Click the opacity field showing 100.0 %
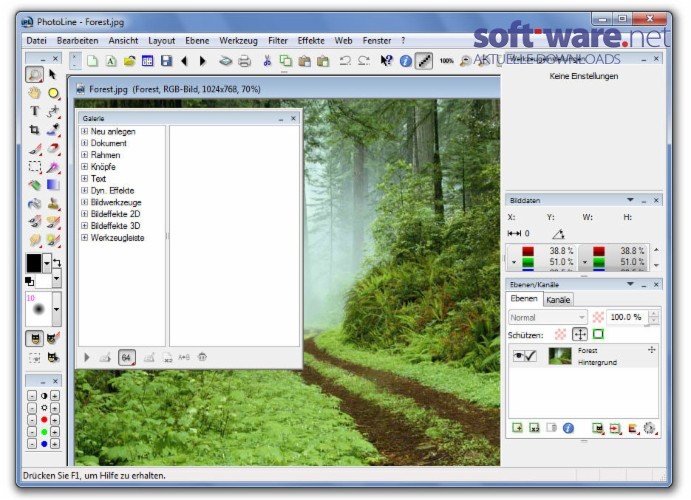The width and height of the screenshot is (691, 500). point(627,317)
